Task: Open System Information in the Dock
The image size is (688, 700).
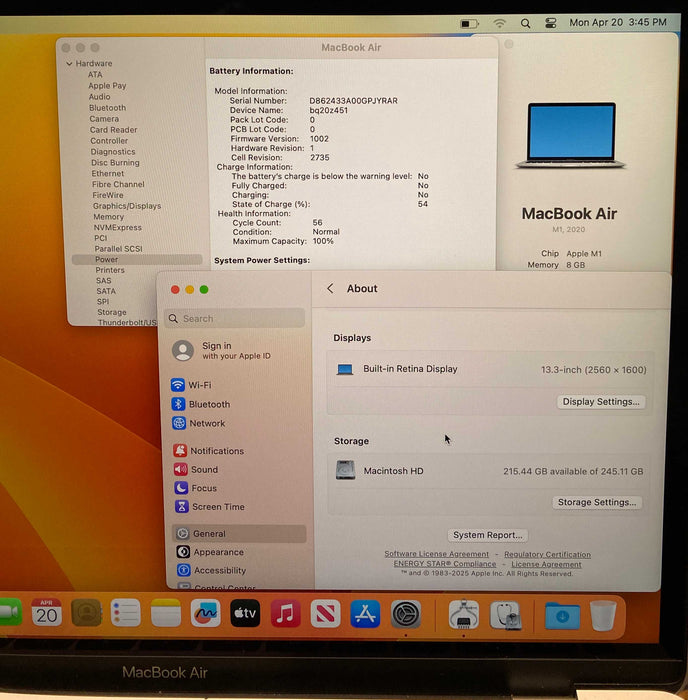Action: point(463,615)
